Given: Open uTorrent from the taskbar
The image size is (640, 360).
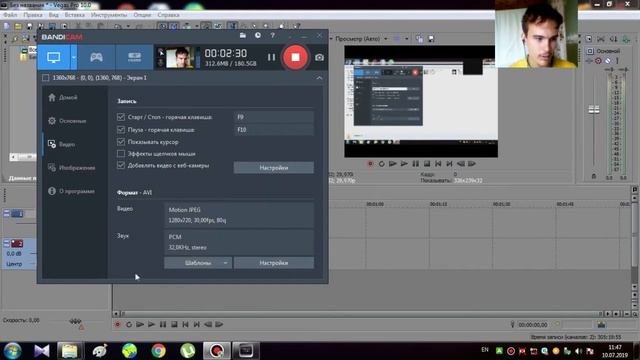Looking at the screenshot, I should 187,351.
